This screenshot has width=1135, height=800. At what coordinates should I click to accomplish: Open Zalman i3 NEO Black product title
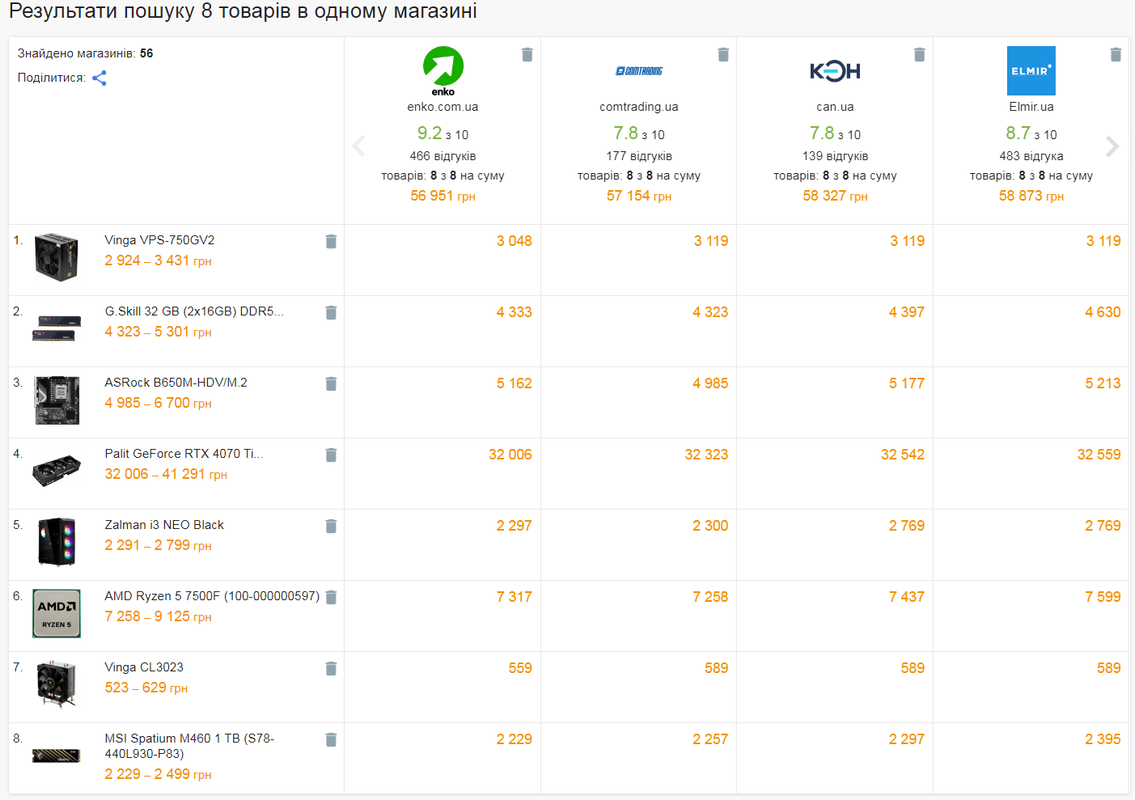point(164,525)
